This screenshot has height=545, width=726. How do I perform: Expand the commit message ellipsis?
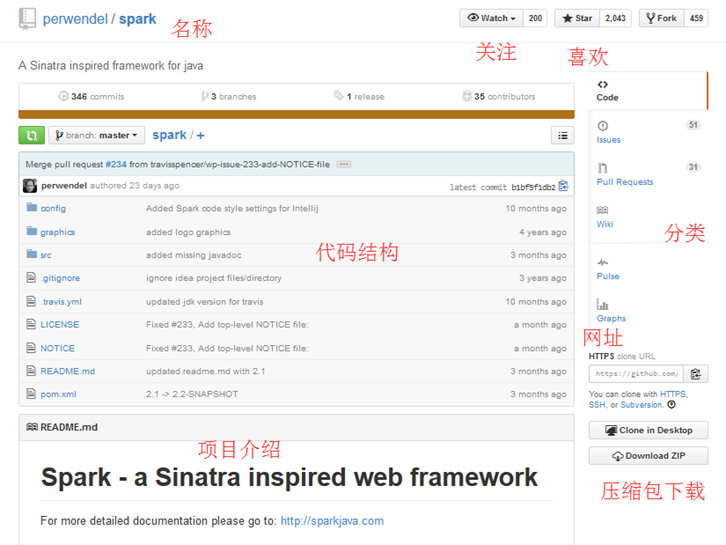[344, 164]
